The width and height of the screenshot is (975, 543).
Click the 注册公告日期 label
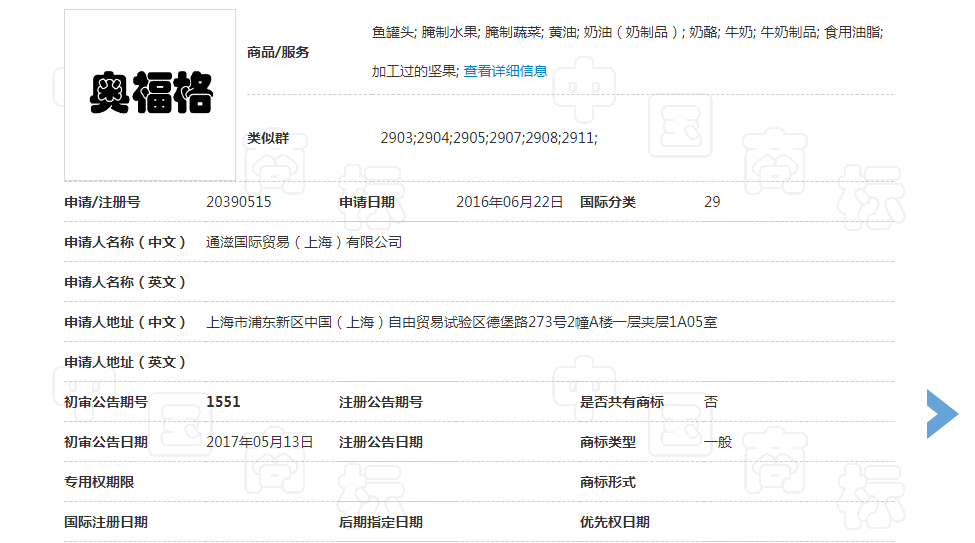point(381,442)
